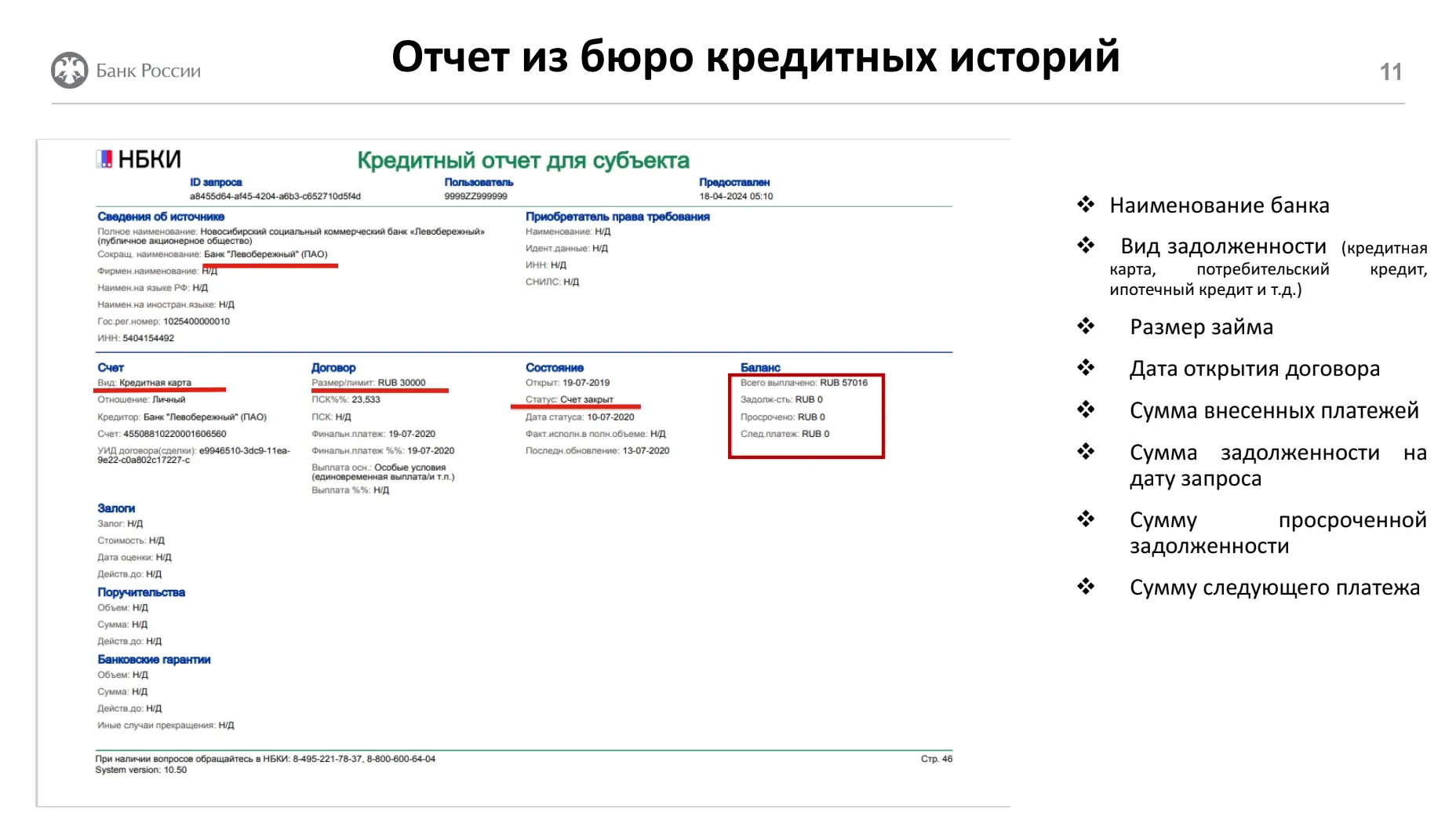This screenshot has width=1456, height=819.
Task: Click the bullet icon beside 'Размер займа'
Action: point(1086,326)
